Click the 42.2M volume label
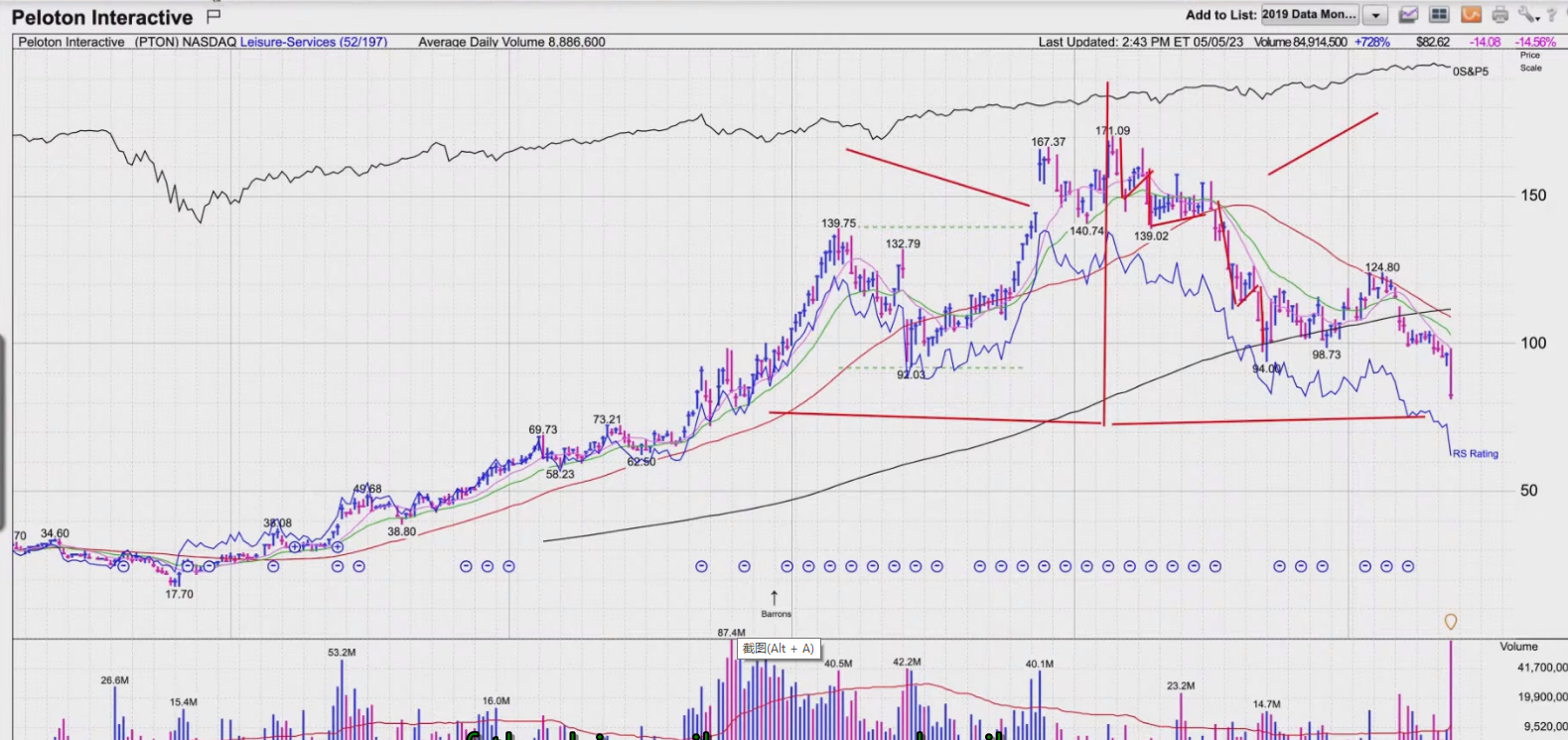1568x740 pixels. [x=907, y=662]
